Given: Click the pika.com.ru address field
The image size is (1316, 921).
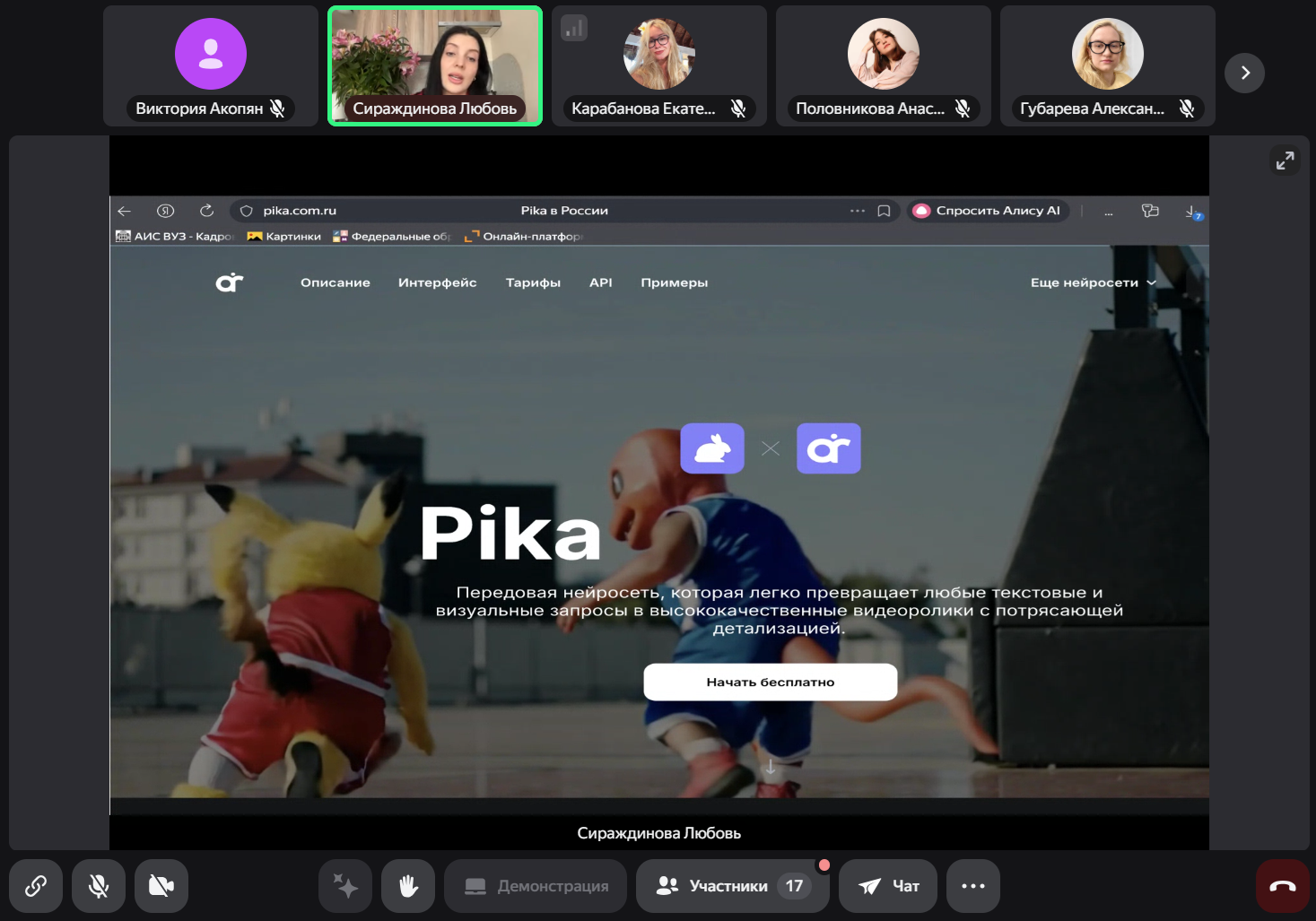Looking at the screenshot, I should point(564,211).
